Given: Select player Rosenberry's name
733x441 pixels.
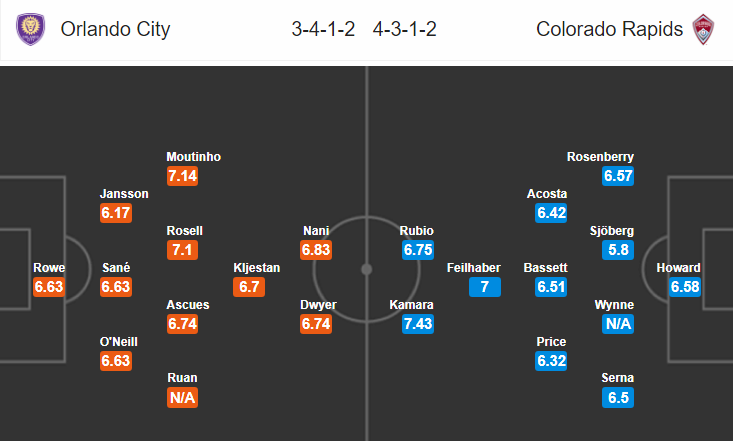Looking at the screenshot, I should pos(600,157).
